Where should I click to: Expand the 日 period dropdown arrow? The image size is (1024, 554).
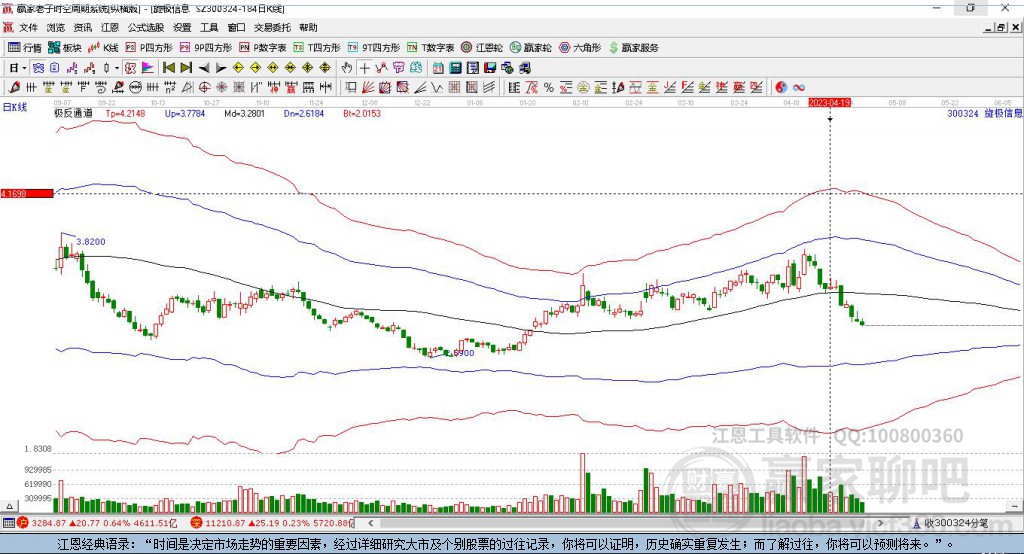pyautogui.click(x=24, y=68)
